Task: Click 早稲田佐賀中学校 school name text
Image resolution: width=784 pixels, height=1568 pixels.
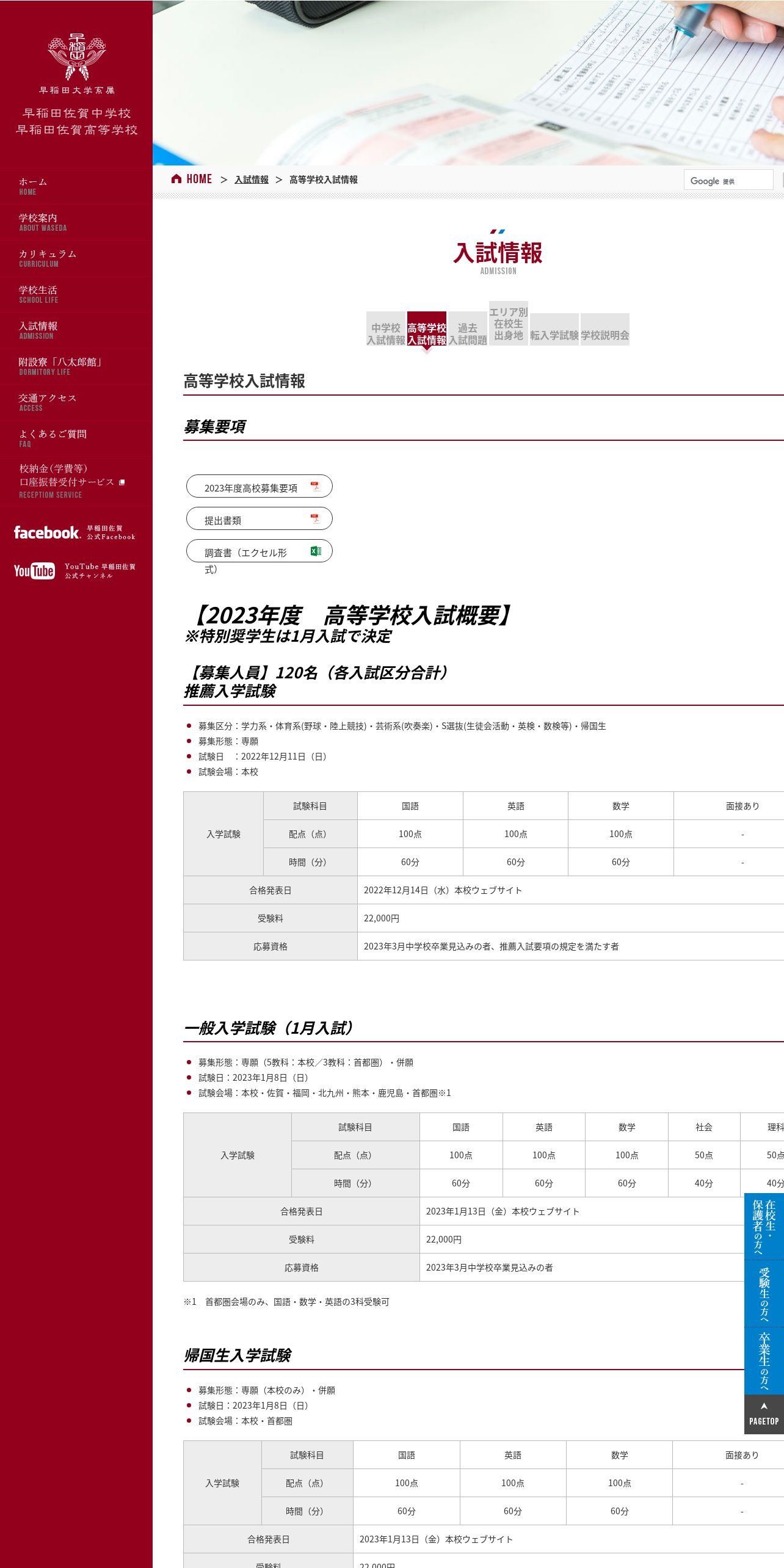Action: 77,113
